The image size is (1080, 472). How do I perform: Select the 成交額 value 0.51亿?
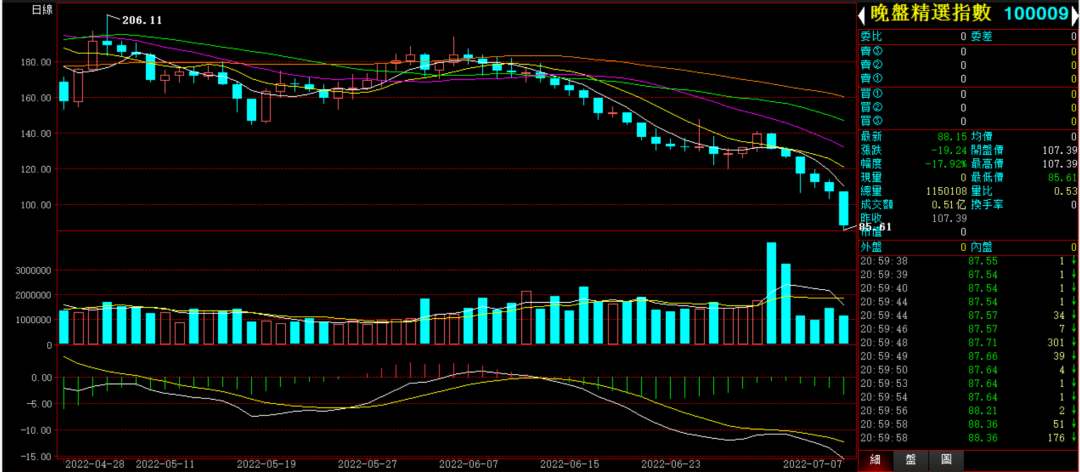tap(951, 205)
